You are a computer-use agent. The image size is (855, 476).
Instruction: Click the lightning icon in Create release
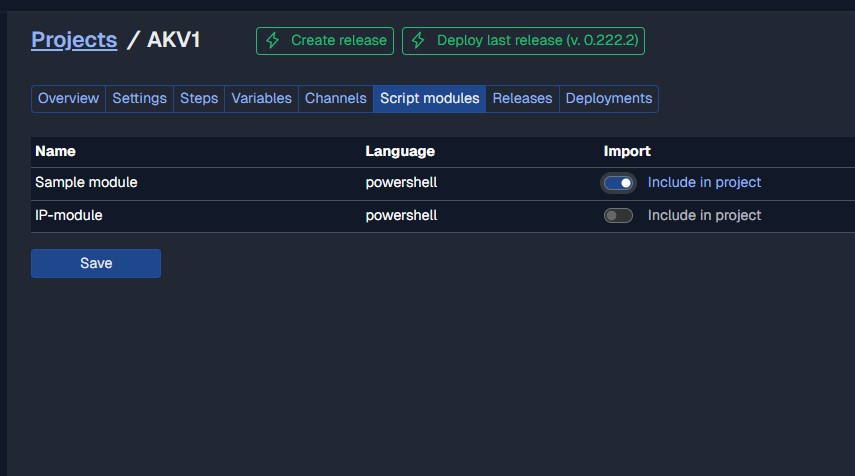tap(273, 40)
